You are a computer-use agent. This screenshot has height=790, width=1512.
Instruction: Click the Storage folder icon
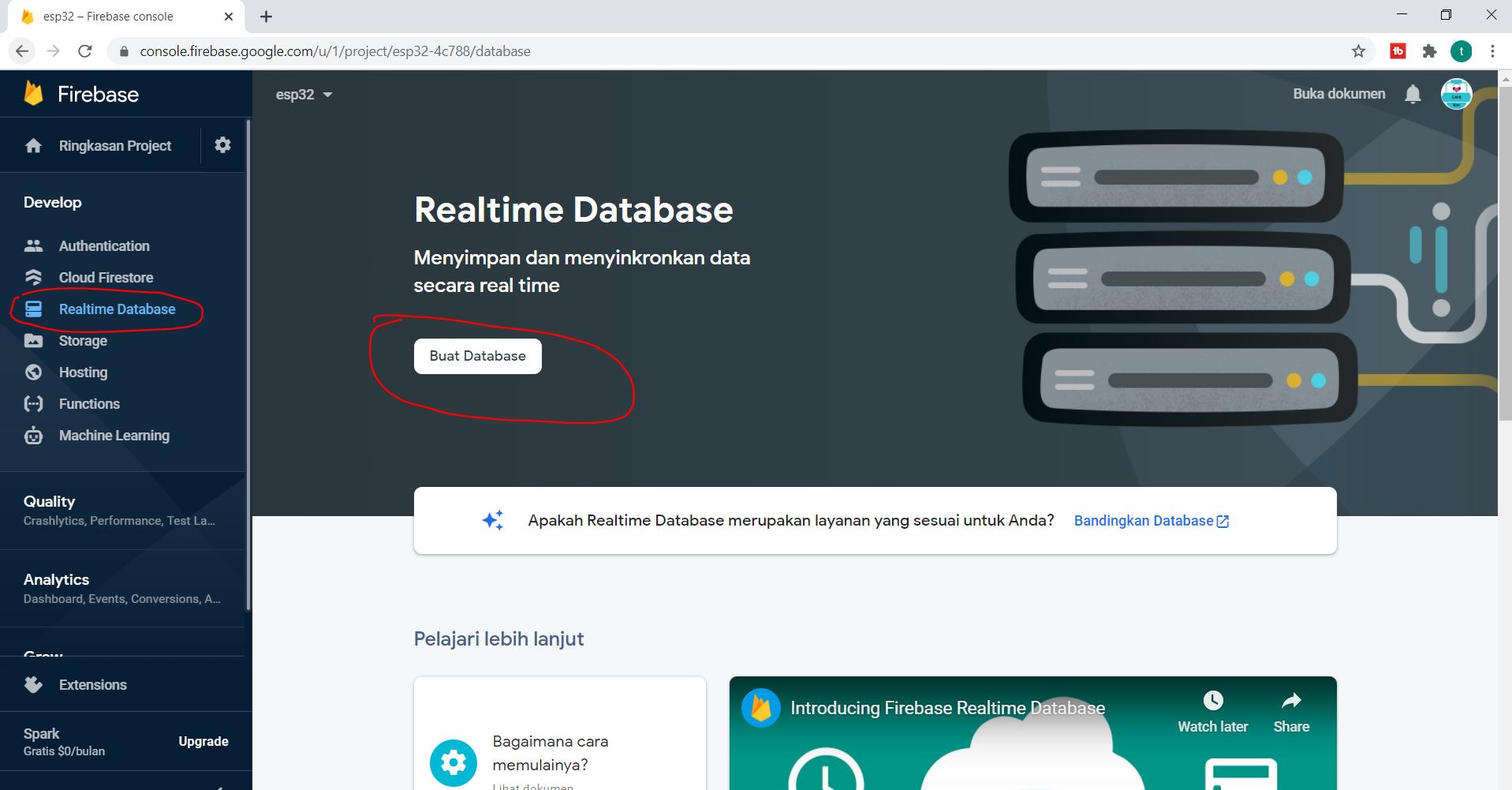(x=33, y=340)
